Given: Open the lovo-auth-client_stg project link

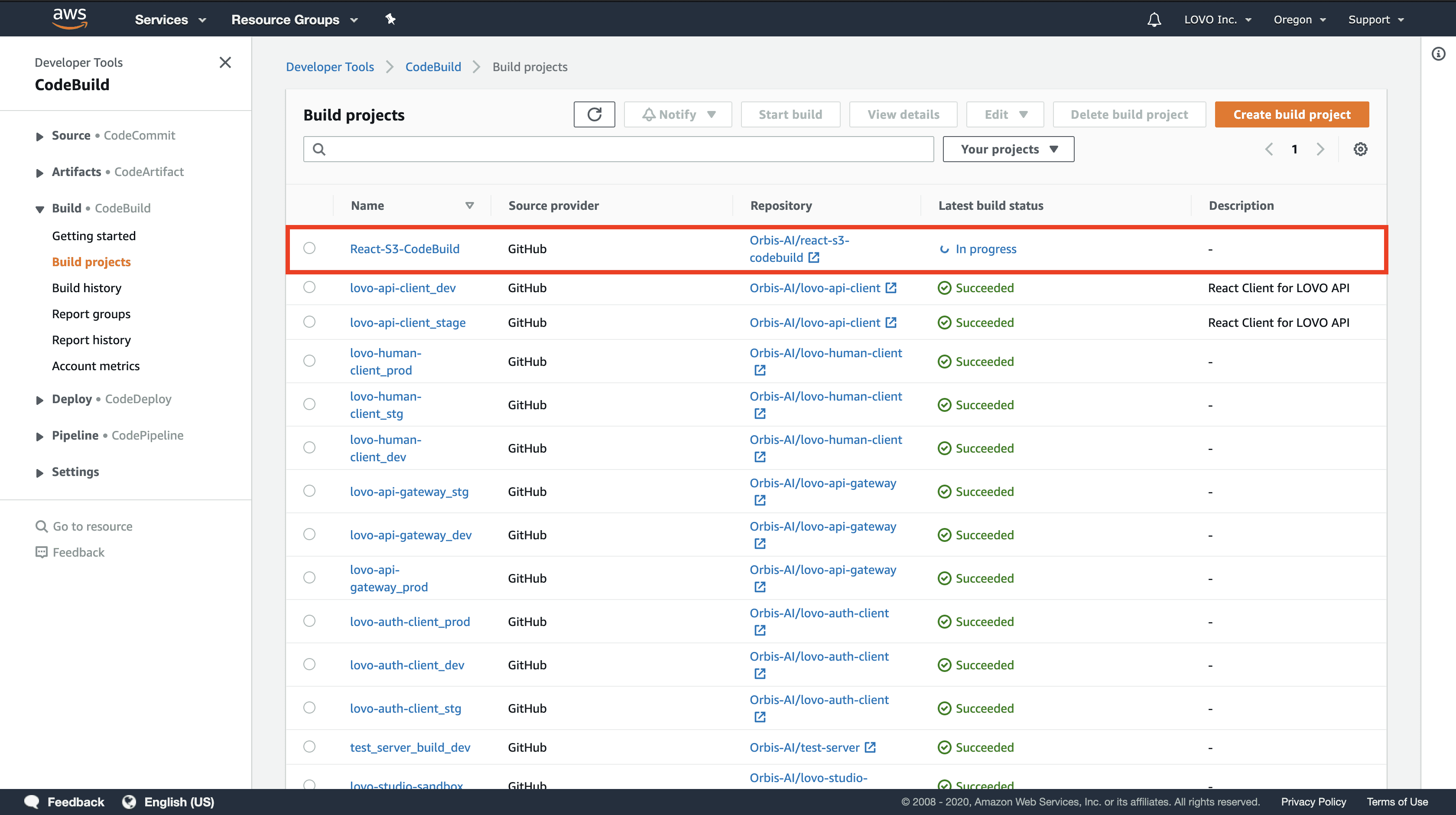Looking at the screenshot, I should [405, 708].
